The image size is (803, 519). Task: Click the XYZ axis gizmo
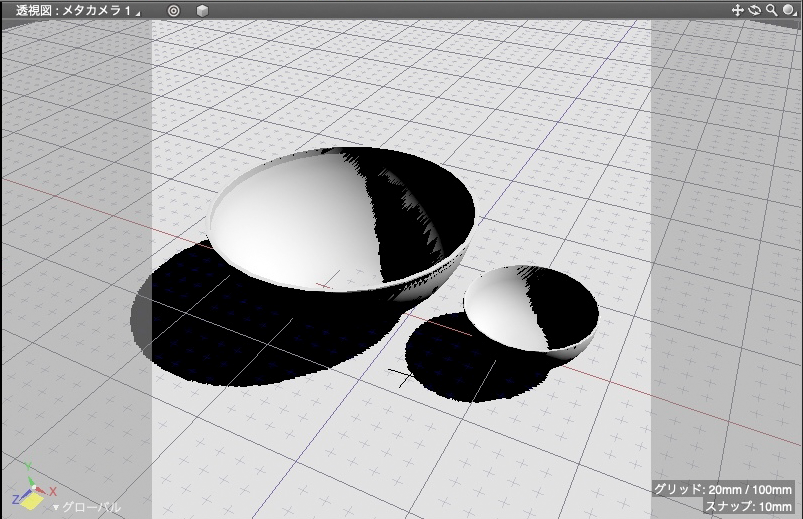tap(33, 486)
